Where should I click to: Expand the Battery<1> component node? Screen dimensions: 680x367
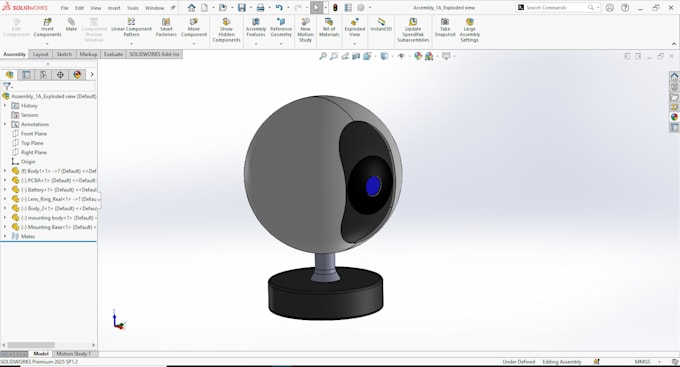click(5, 190)
